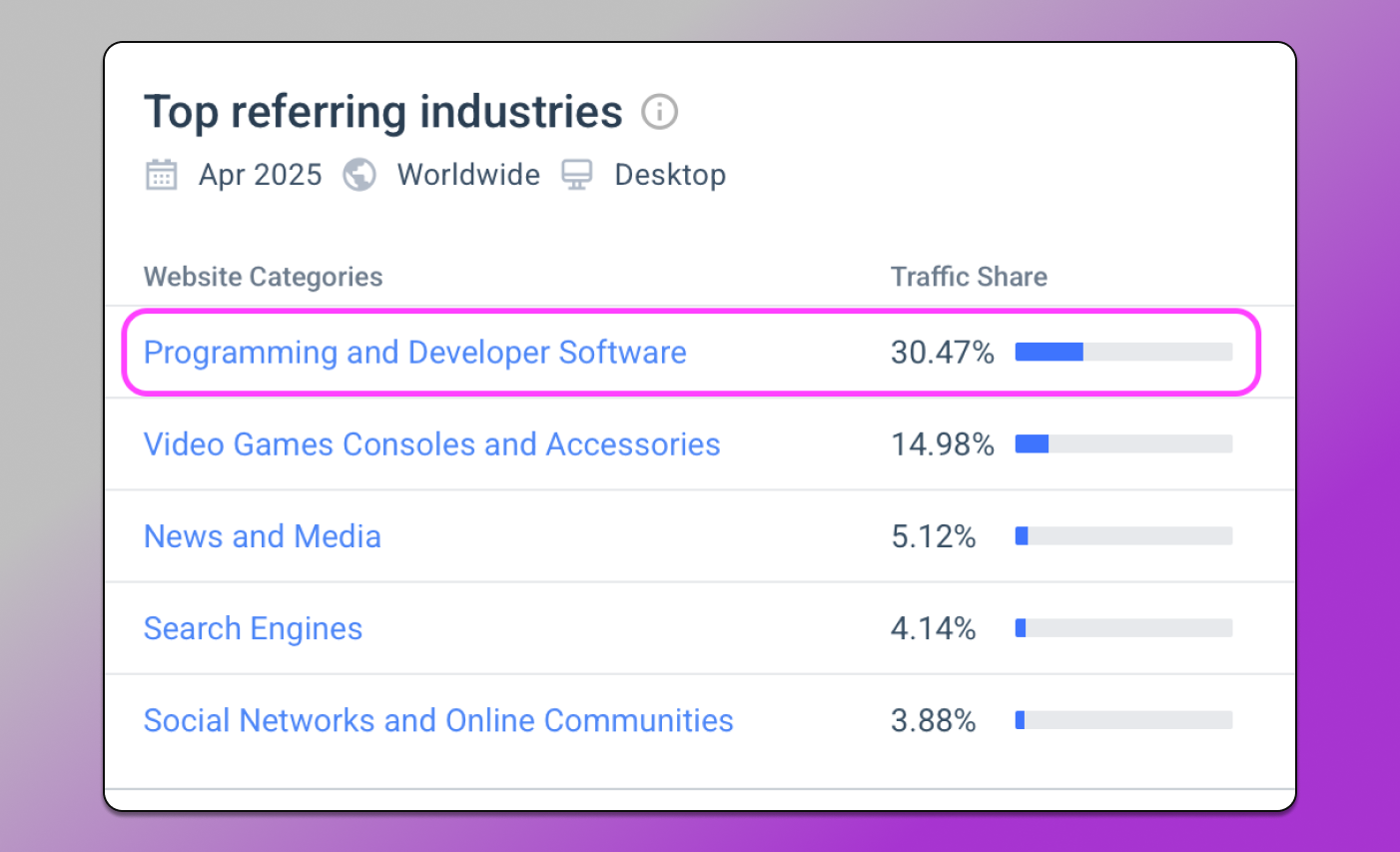
Task: Click the Apr 2025 date label
Action: pos(260,175)
